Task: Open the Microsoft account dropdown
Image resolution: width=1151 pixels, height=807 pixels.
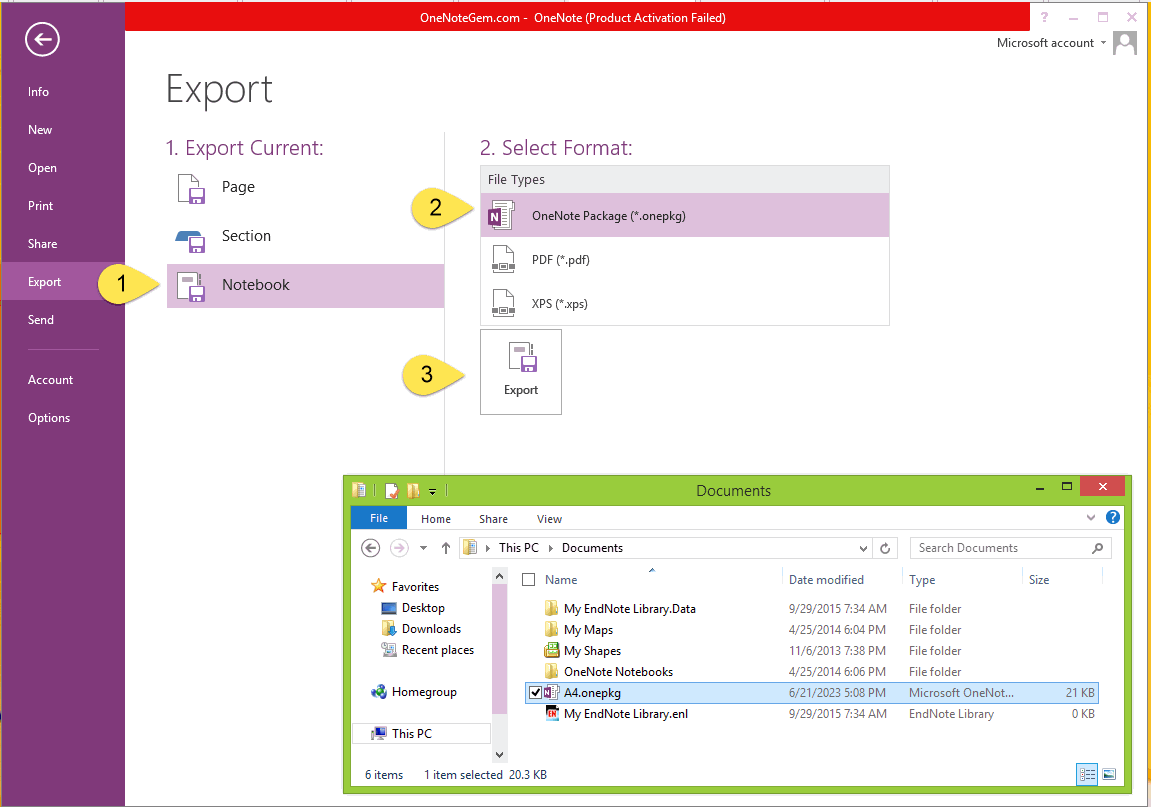Action: point(1102,43)
